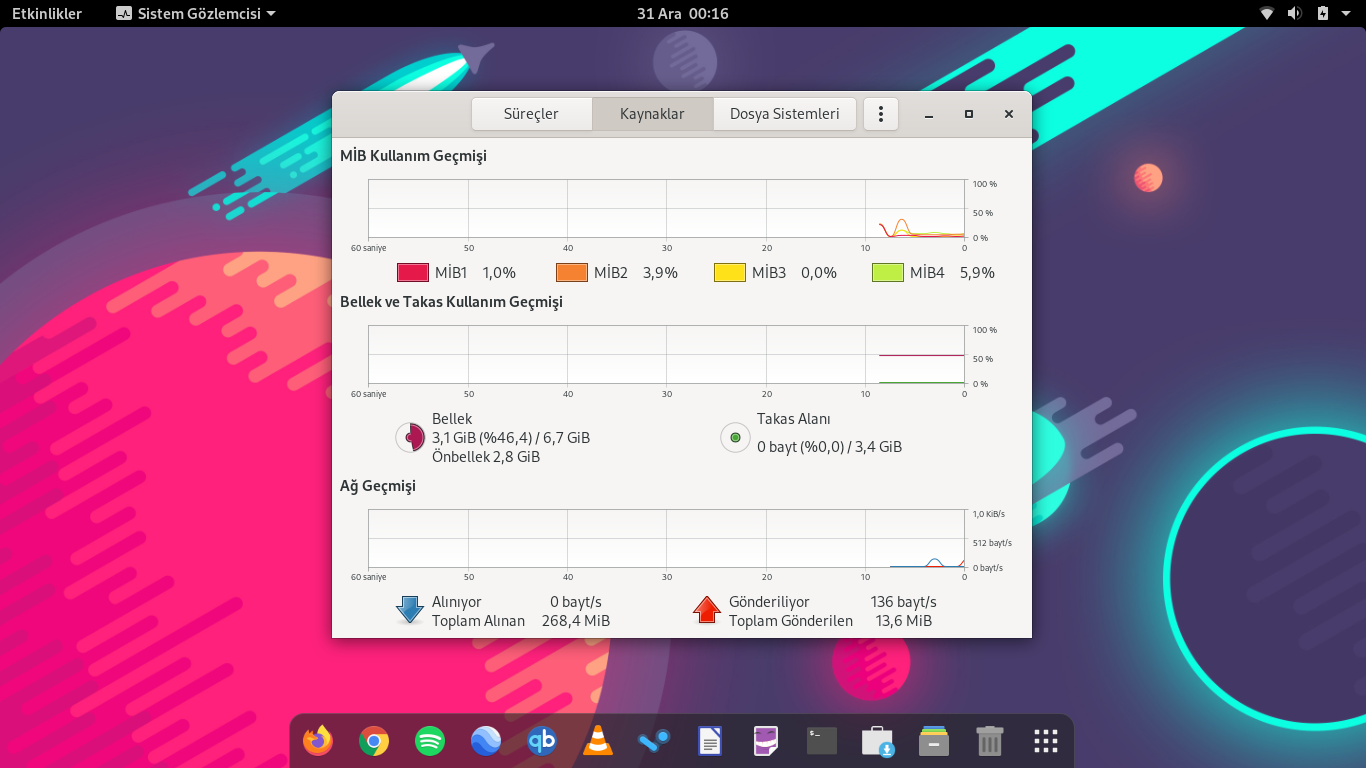1366x768 pixels.
Task: Launch LibreOffice Writer from the dock
Action: click(x=710, y=741)
